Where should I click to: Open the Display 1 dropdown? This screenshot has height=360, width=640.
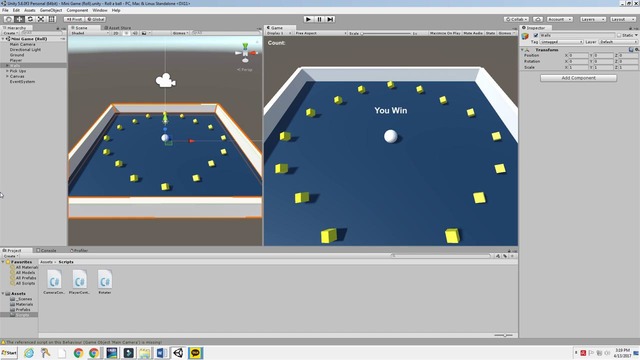pos(279,33)
